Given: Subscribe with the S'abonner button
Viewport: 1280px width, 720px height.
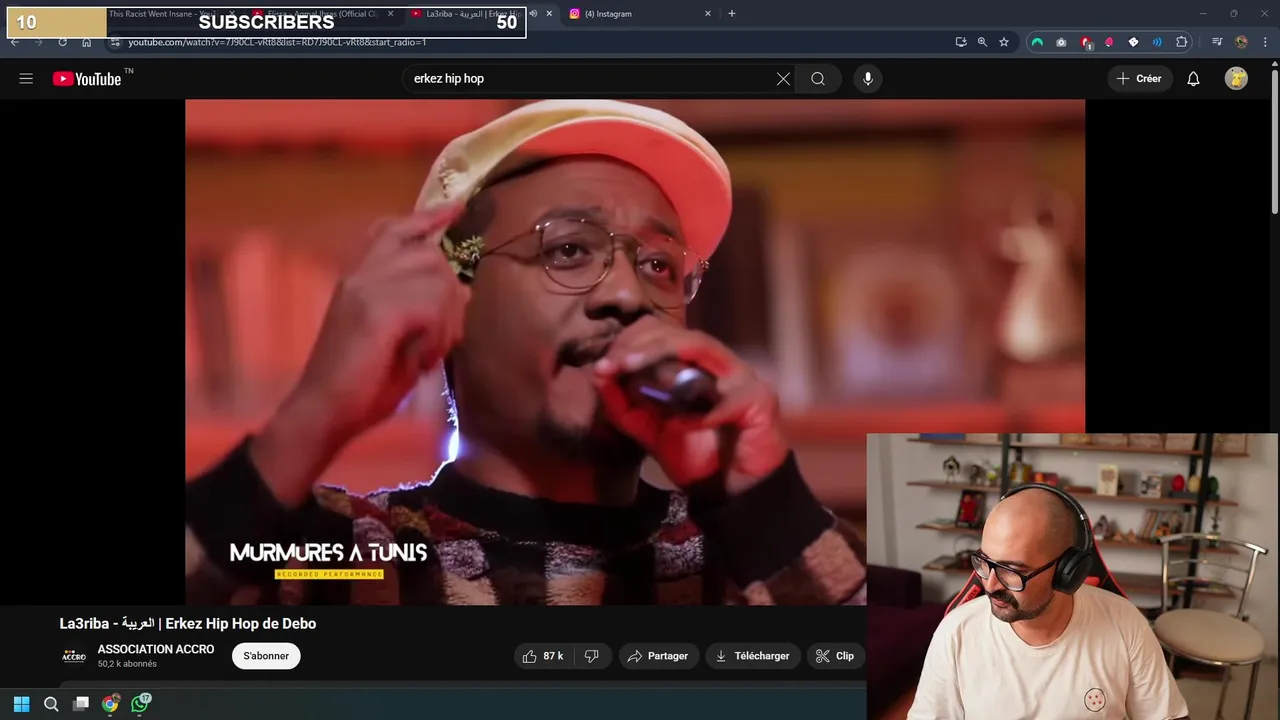Looking at the screenshot, I should (x=266, y=656).
